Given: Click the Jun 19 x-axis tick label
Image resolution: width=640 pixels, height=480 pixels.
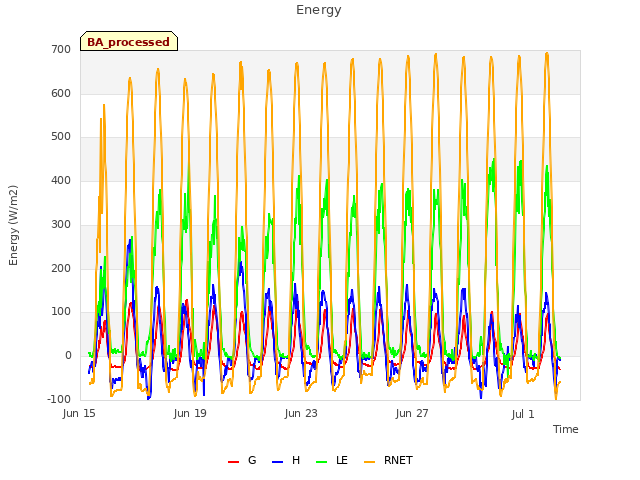Looking at the screenshot, I should click(190, 413).
